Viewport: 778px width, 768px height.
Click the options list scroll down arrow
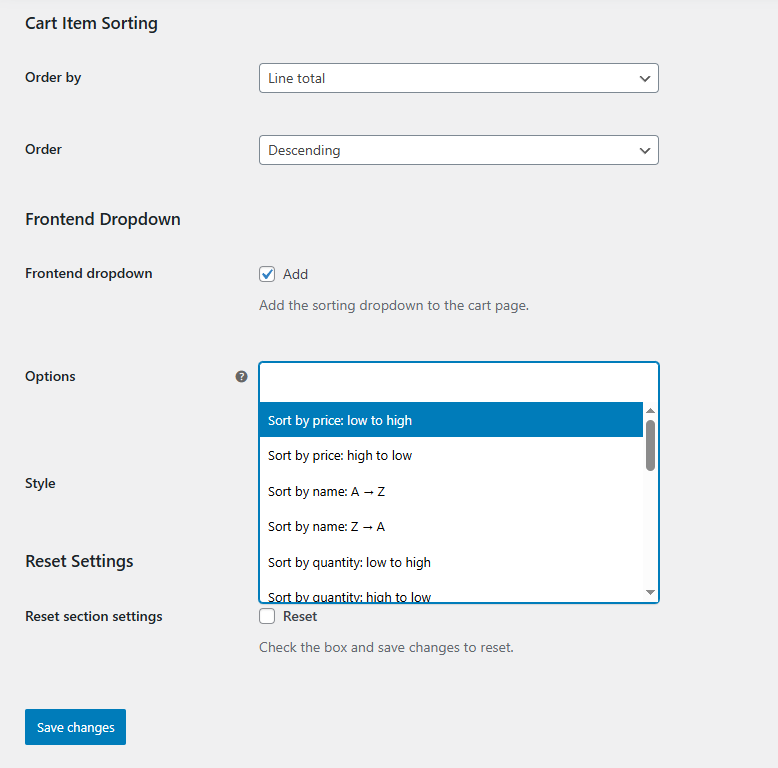(650, 592)
